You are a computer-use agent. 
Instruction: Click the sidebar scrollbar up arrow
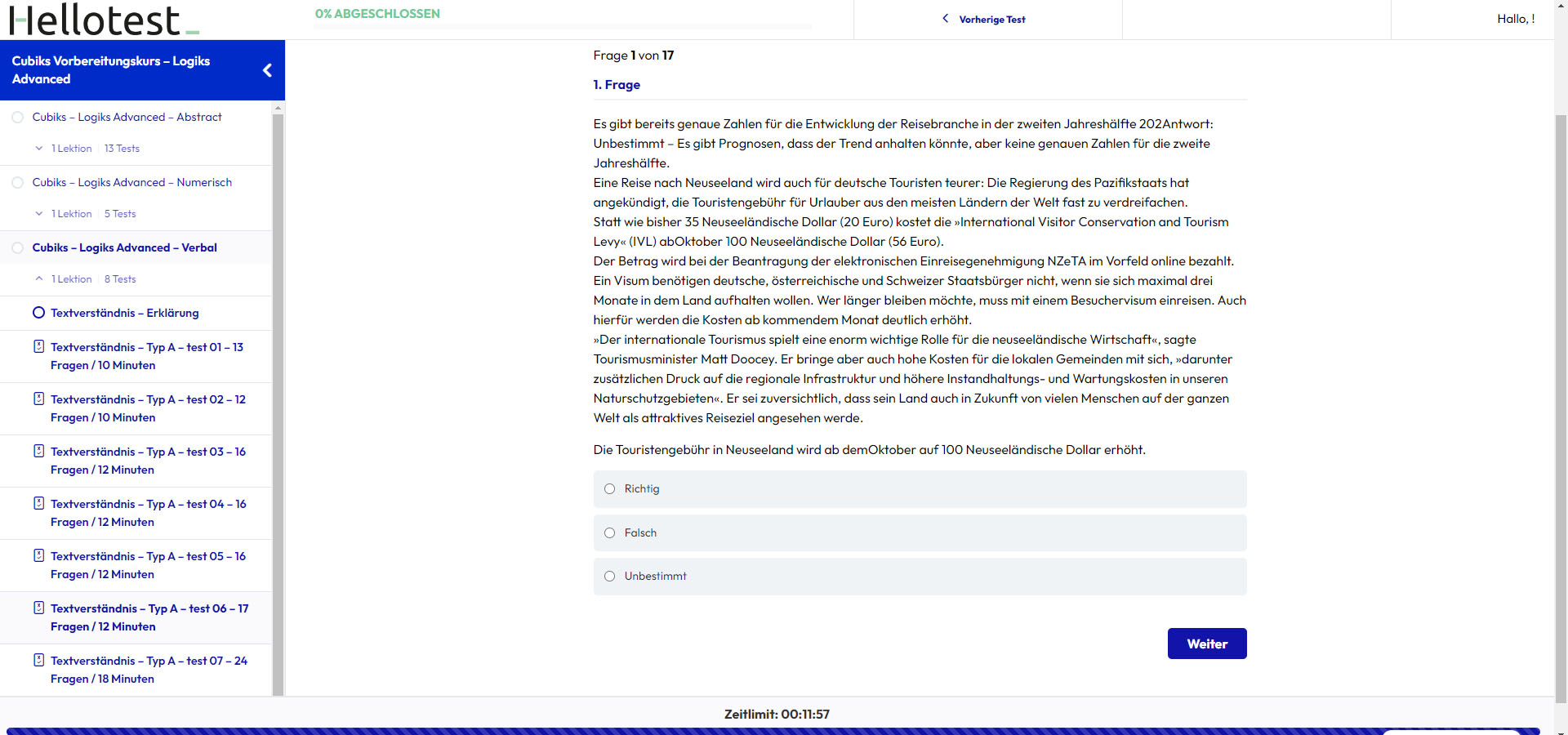pyautogui.click(x=278, y=107)
